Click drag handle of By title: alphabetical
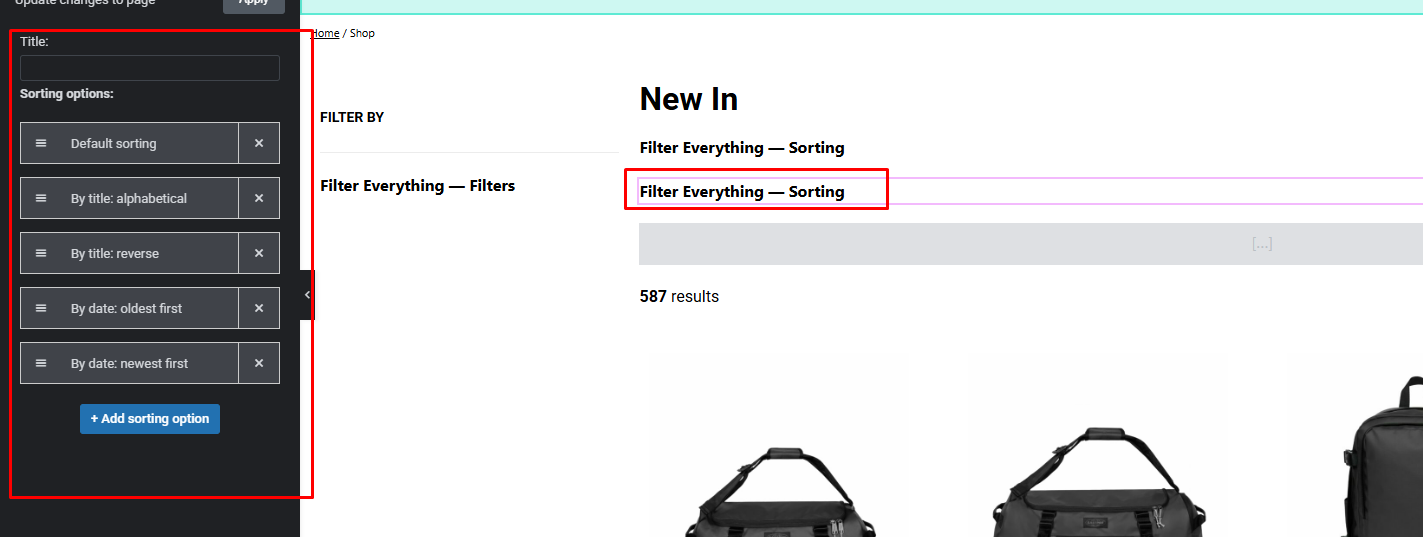This screenshot has height=537, width=1423. (x=41, y=198)
